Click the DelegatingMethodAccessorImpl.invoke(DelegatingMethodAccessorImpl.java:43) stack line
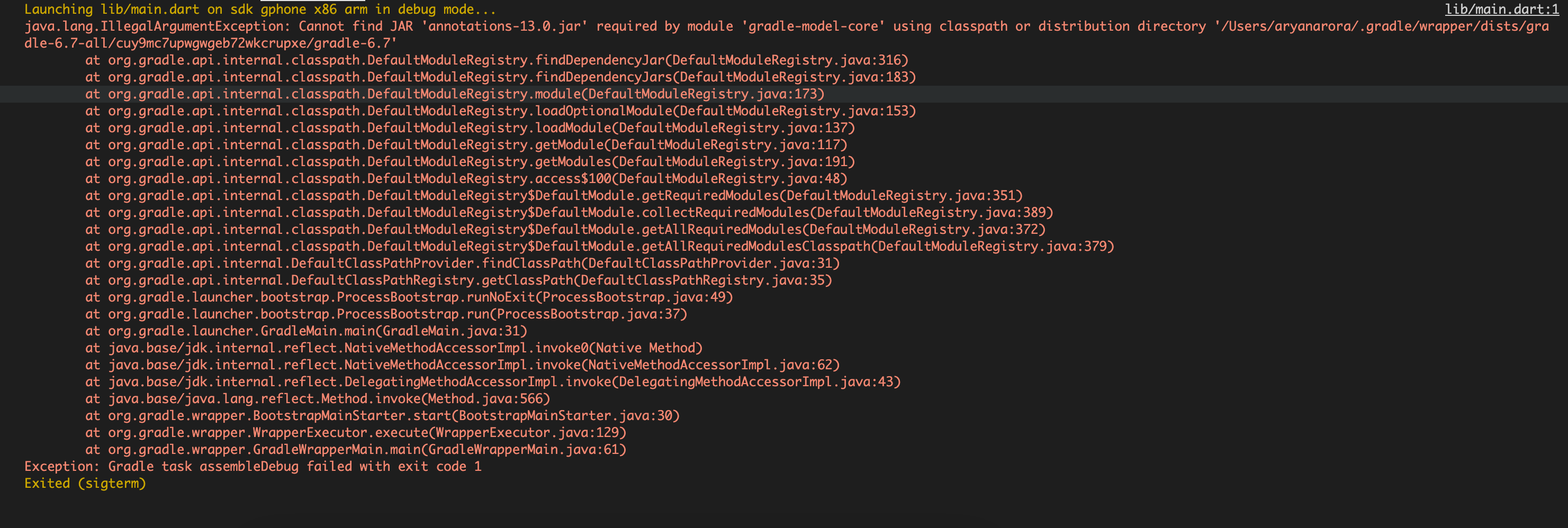1568x528 pixels. pyautogui.click(x=493, y=382)
